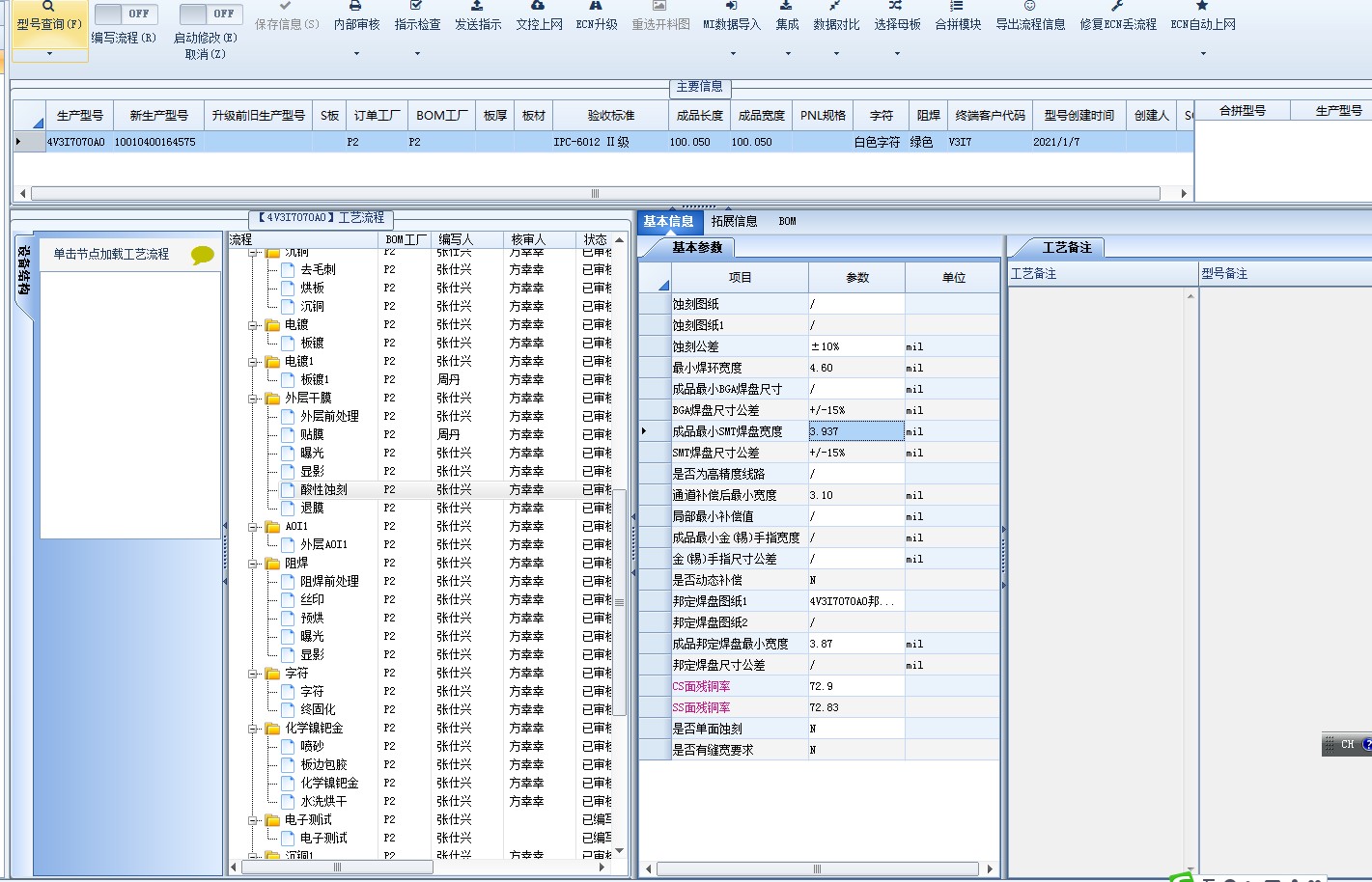Open dropdown arrow under 数据对比
Image resolution: width=1372 pixels, height=882 pixels.
(x=836, y=54)
